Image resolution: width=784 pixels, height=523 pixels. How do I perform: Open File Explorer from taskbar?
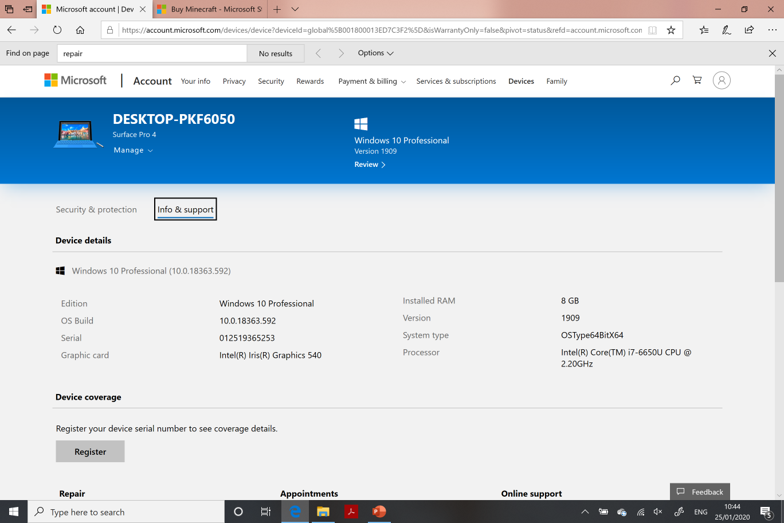tap(323, 512)
